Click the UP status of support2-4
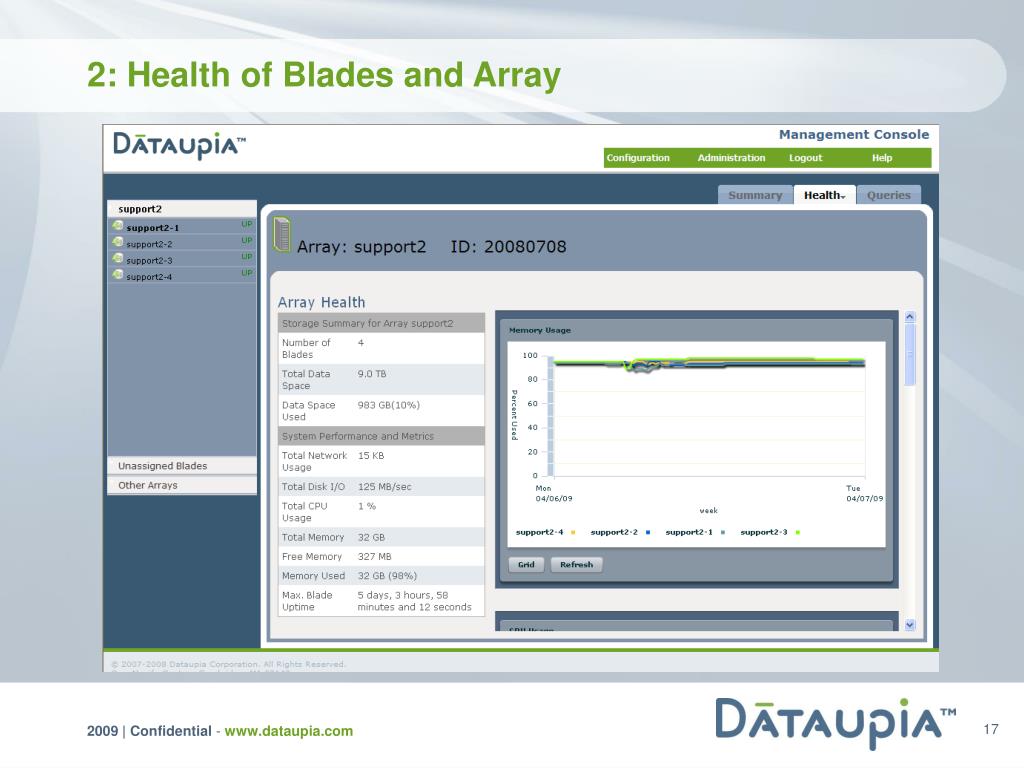Screen dimensions: 1024x768 [x=247, y=273]
